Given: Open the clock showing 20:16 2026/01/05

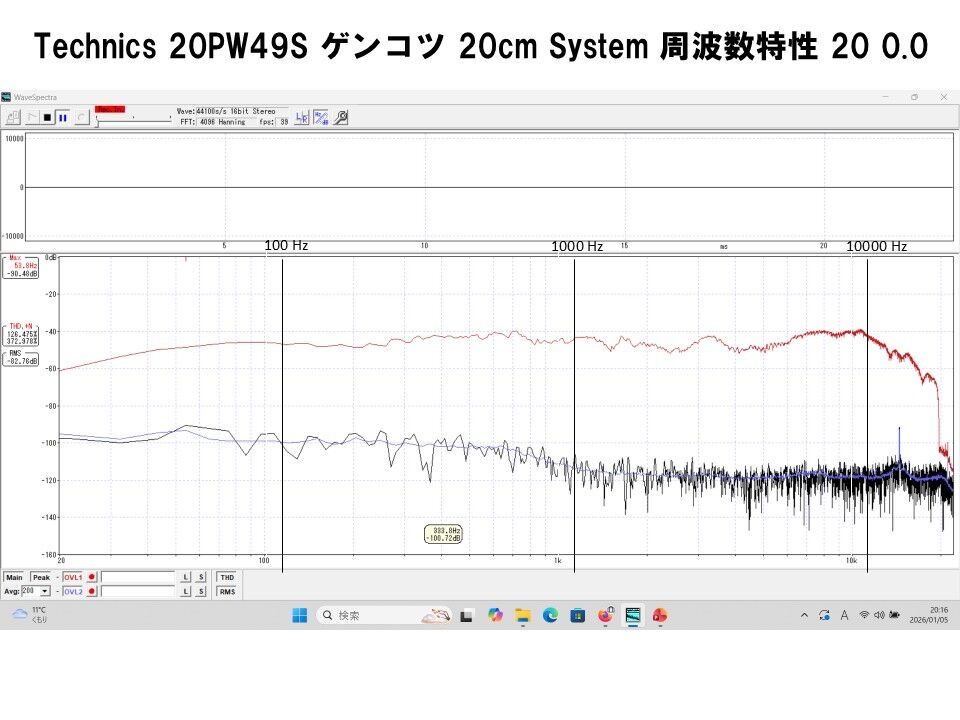Looking at the screenshot, I should point(929,615).
